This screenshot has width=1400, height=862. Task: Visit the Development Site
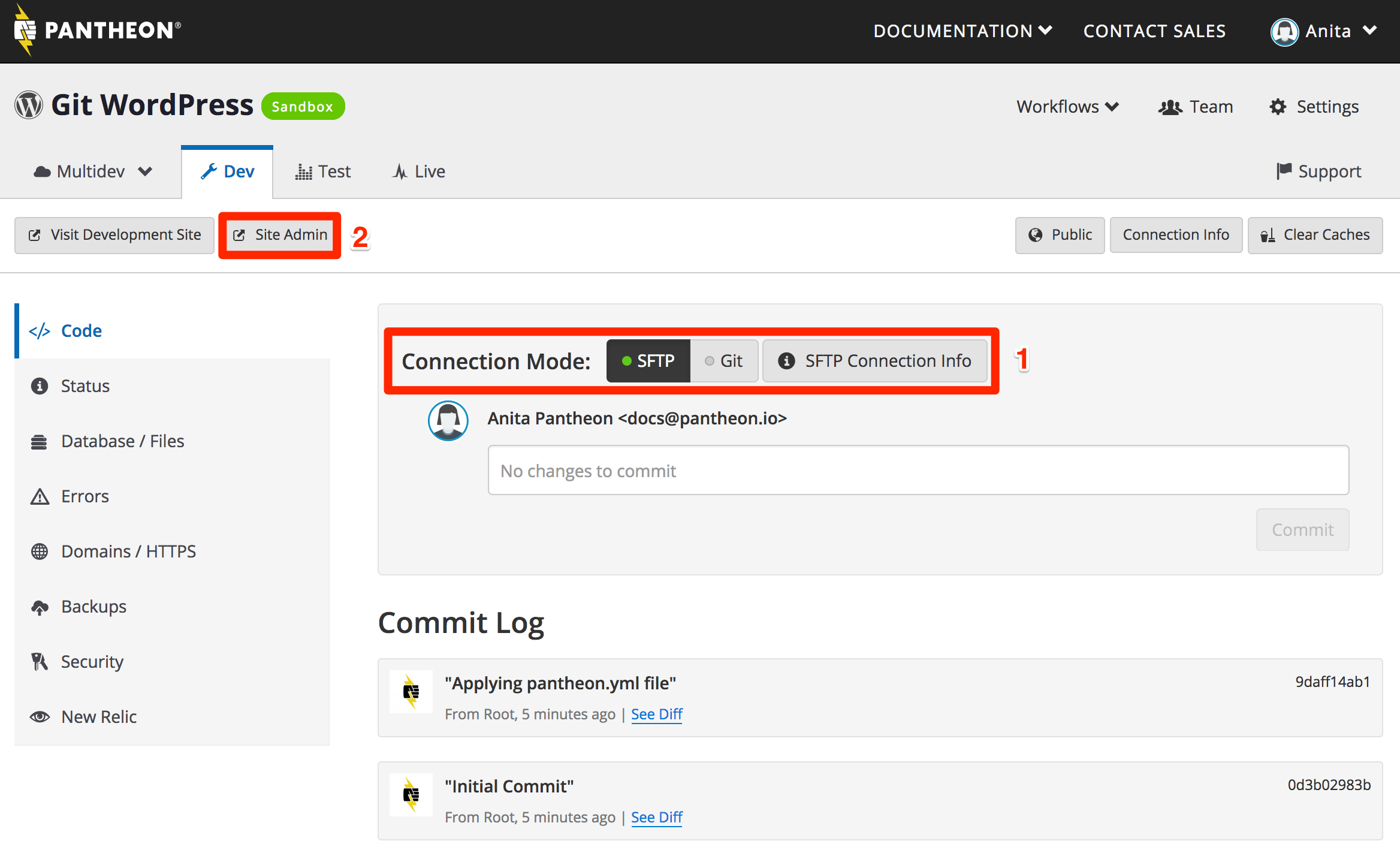pos(114,235)
